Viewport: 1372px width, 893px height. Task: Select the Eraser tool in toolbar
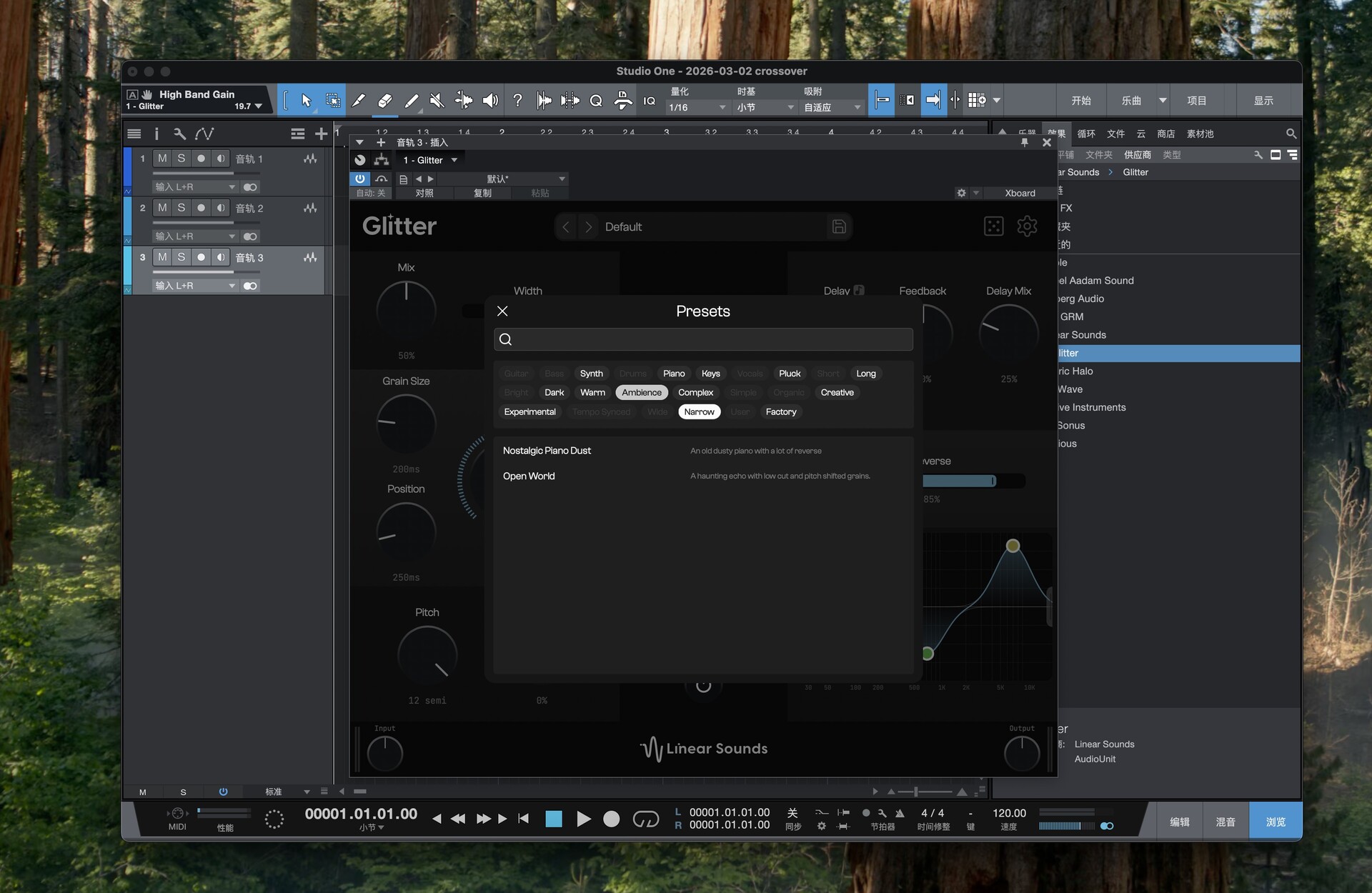(x=384, y=101)
